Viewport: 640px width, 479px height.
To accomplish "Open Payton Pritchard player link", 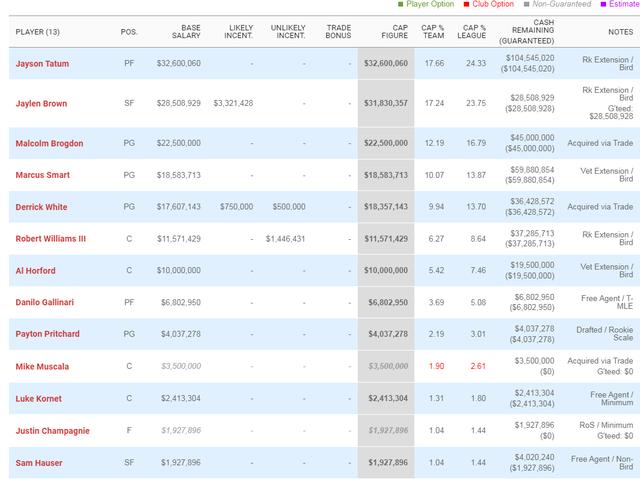I will point(47,334).
